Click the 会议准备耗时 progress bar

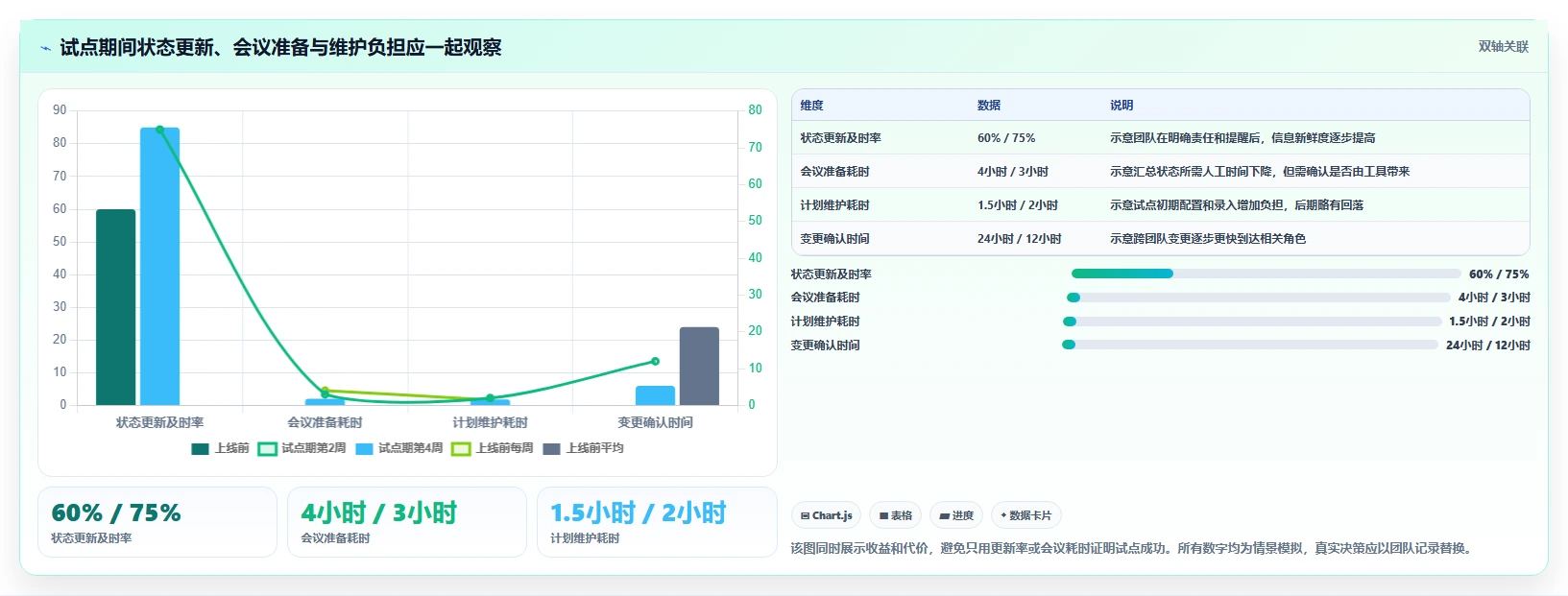pyautogui.click(x=1258, y=298)
